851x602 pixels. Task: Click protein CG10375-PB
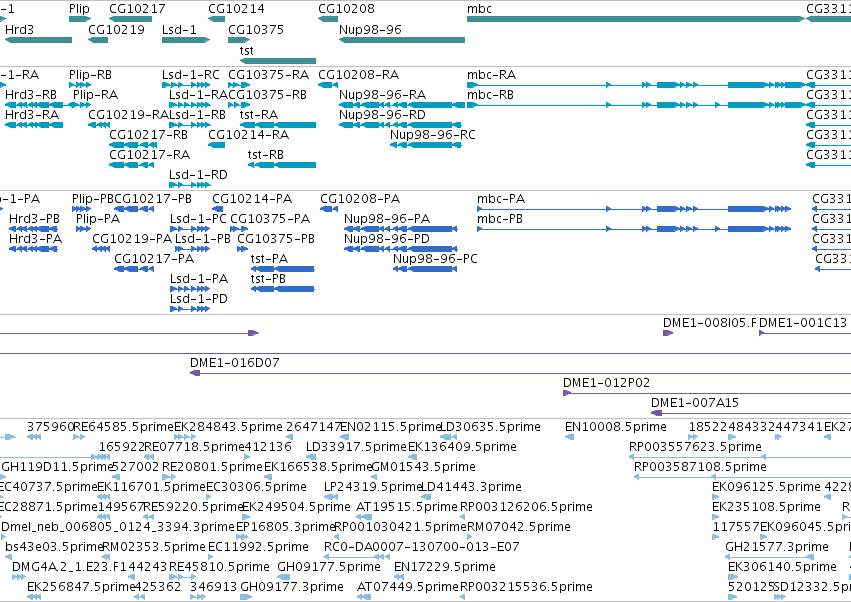(x=276, y=239)
